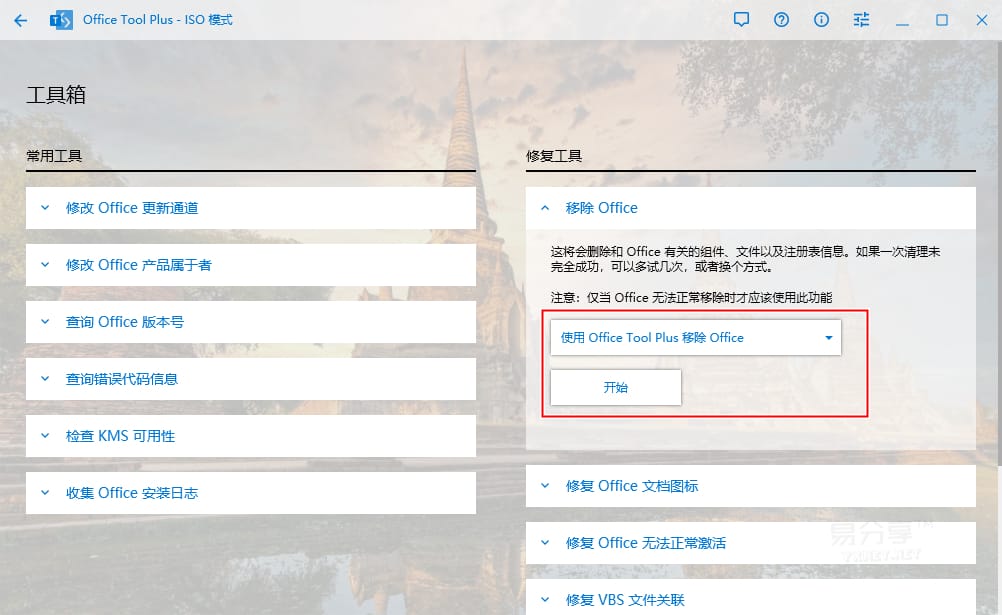Expand 收集 Office 安装日志 section
1002x615 pixels.
pos(250,493)
